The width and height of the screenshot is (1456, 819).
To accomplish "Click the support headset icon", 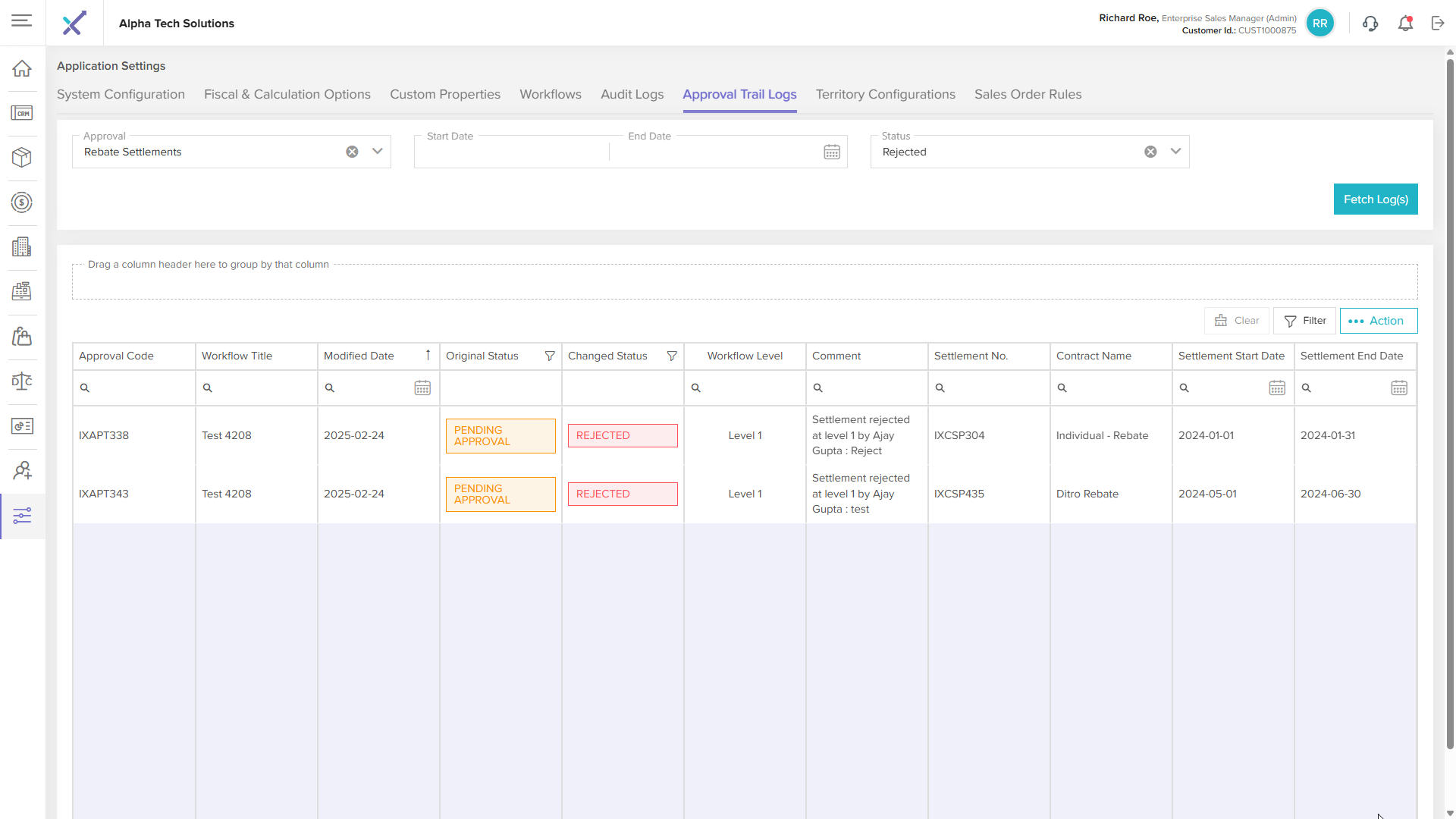I will (1370, 24).
